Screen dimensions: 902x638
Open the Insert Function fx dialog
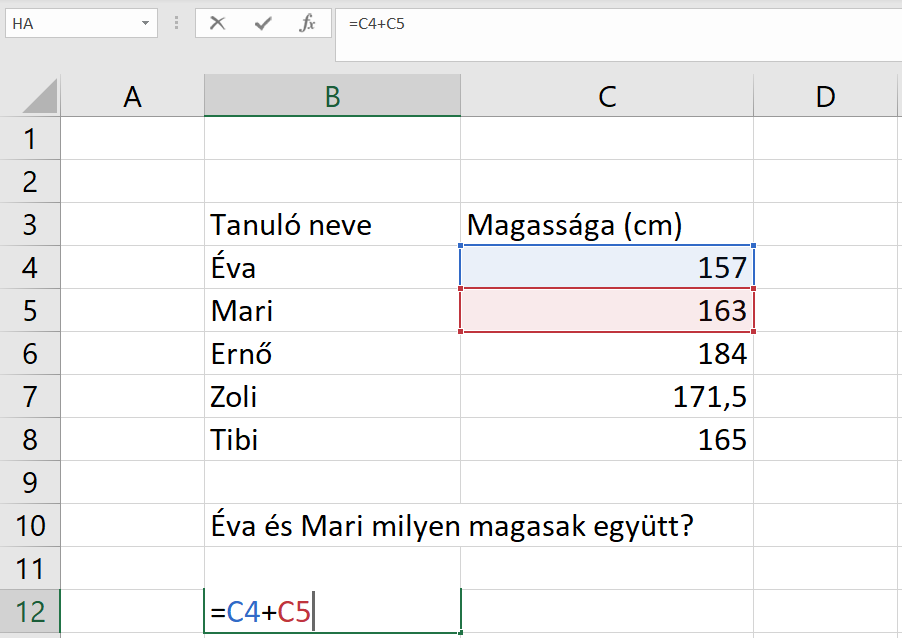(308, 23)
